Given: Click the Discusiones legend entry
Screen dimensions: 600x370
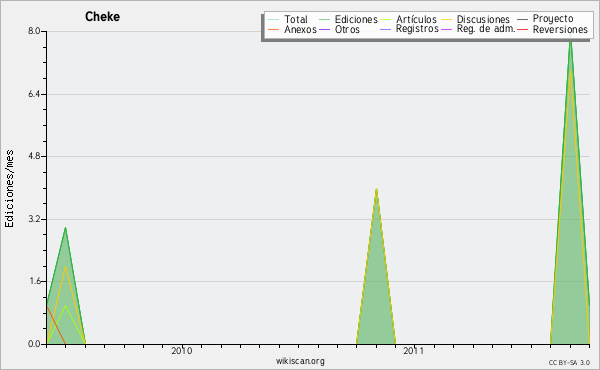Looking at the screenshot, I should coord(476,19).
